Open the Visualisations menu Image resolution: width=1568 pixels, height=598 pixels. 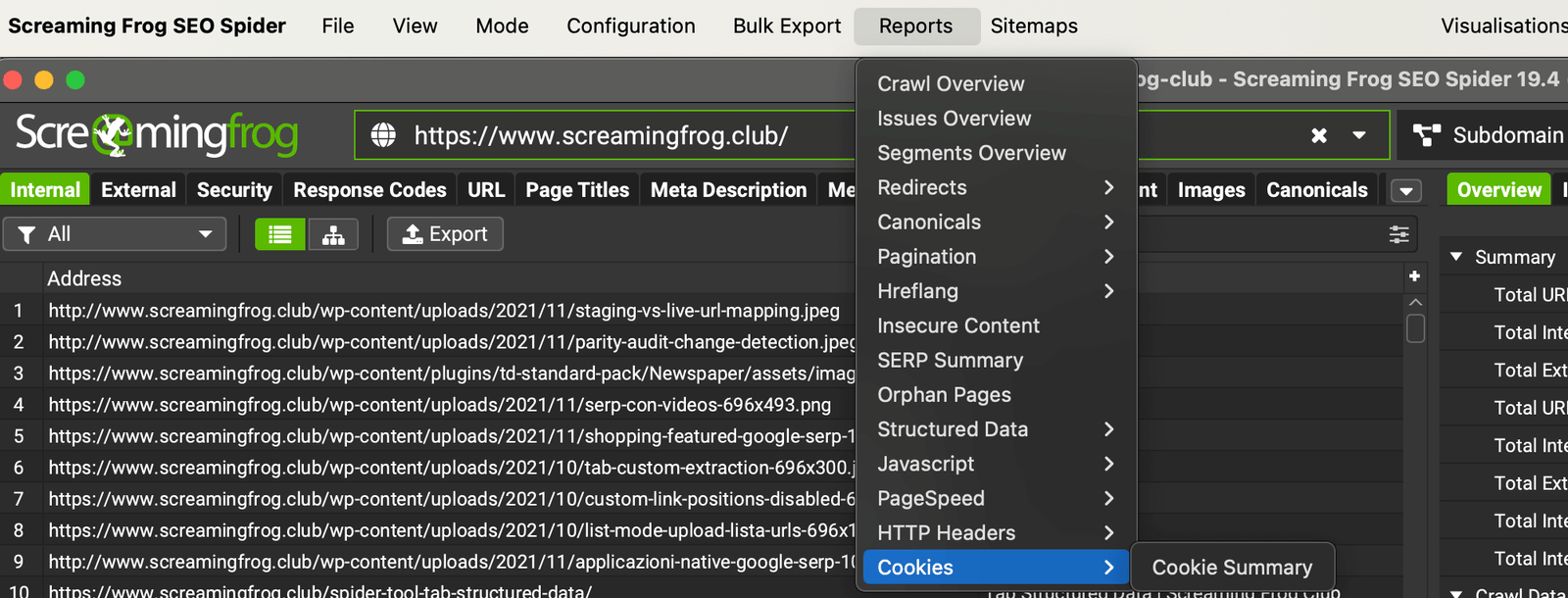coord(1503,26)
